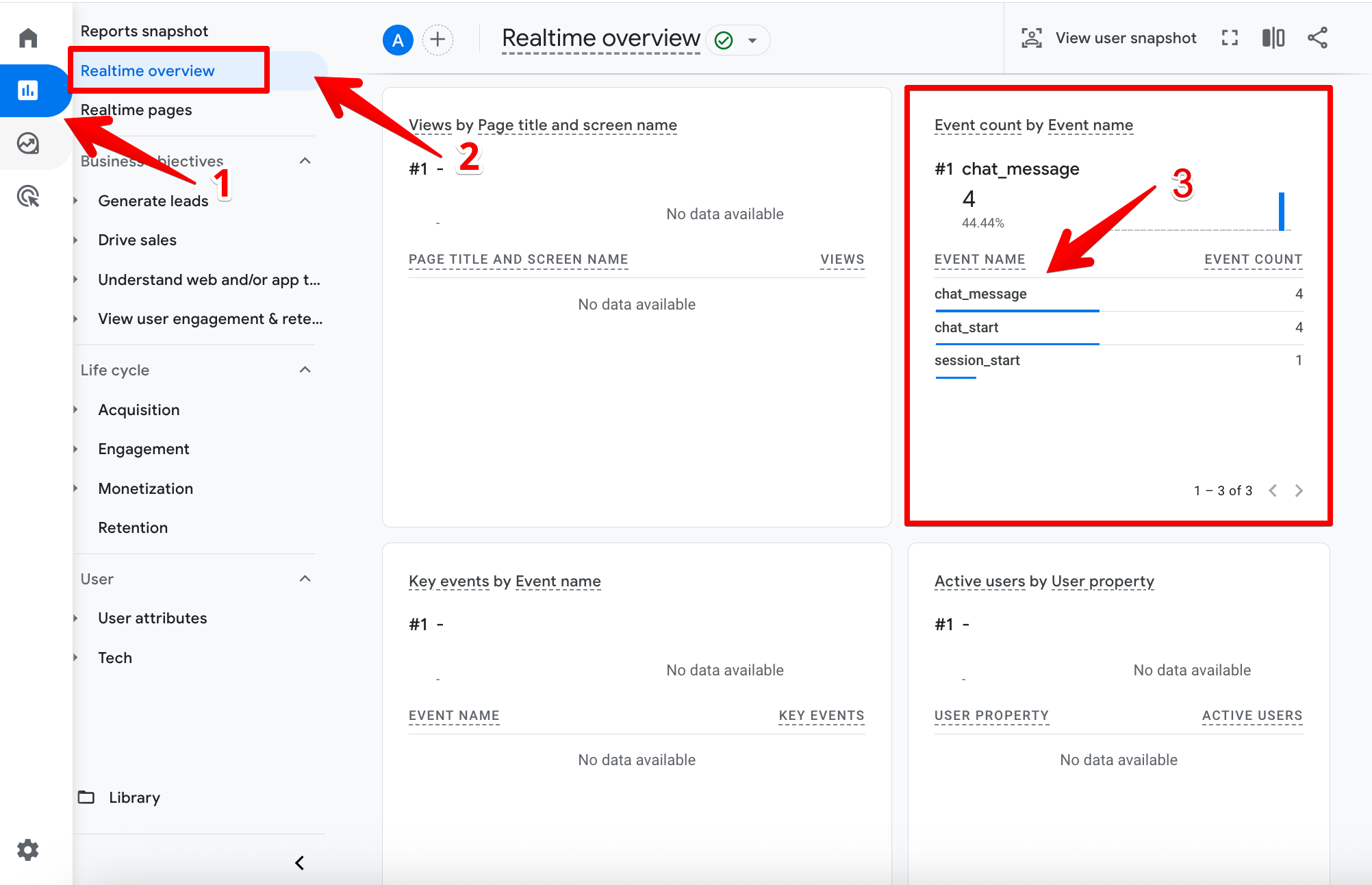The height and width of the screenshot is (885, 1372).
Task: Collapse the Business objectives section
Action: point(305,161)
